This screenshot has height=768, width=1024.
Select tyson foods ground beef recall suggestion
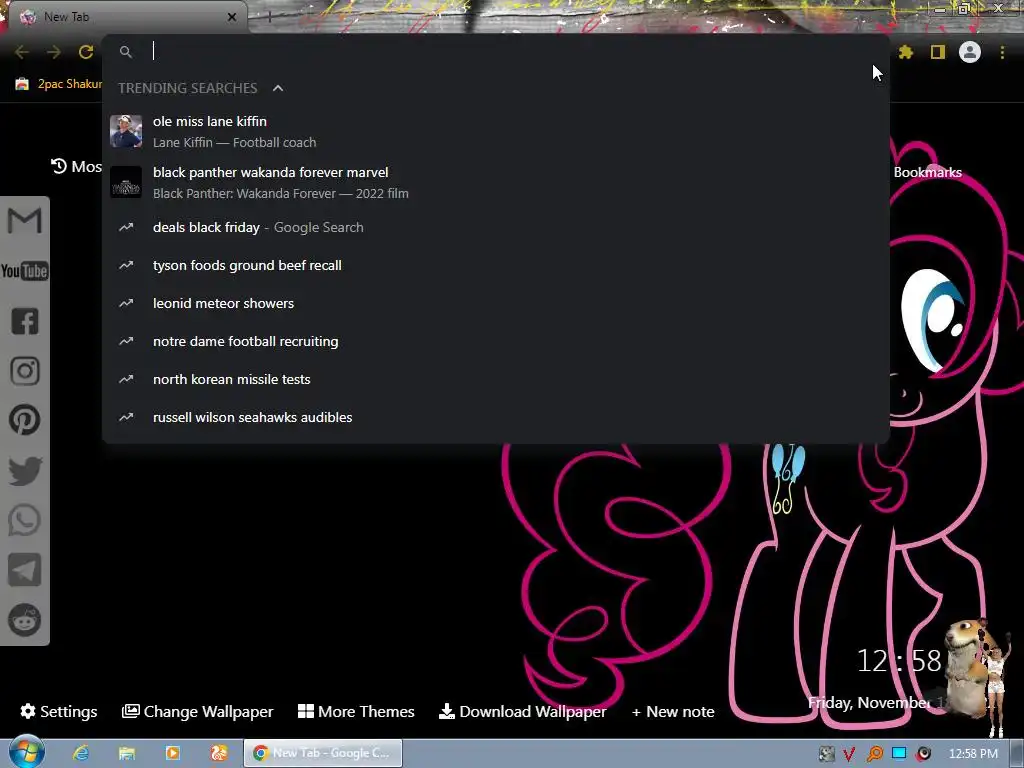[496, 265]
